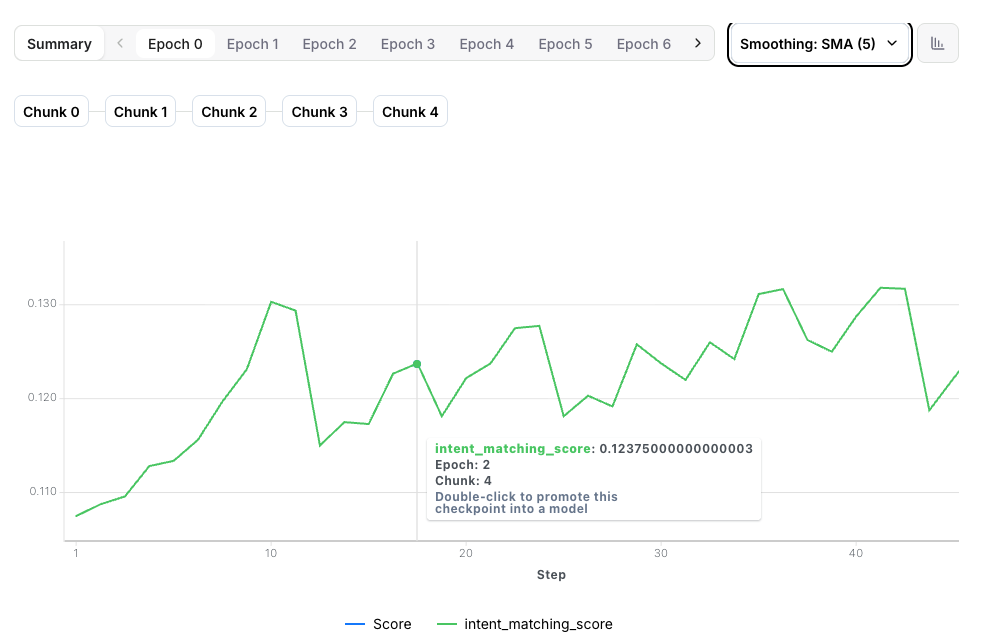The width and height of the screenshot is (995, 640).
Task: Select the Epoch 6 tab
Action: [643, 43]
